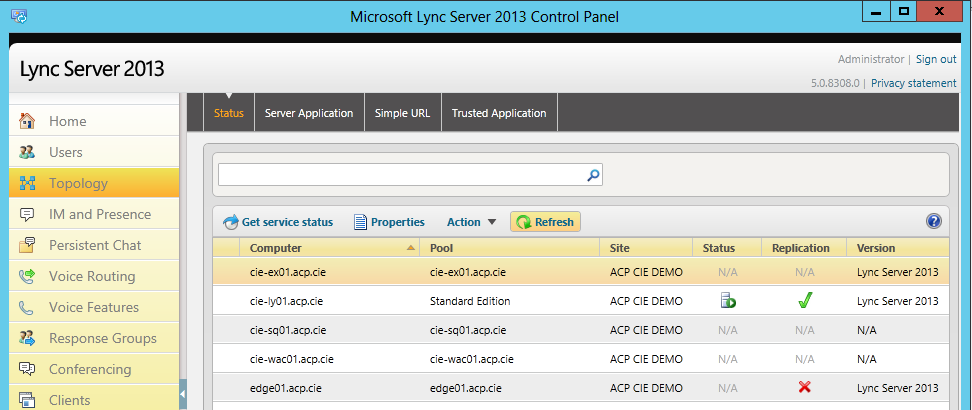972x410 pixels.
Task: Click the edge01.acp.cie pool cell
Action: [x=466, y=388]
